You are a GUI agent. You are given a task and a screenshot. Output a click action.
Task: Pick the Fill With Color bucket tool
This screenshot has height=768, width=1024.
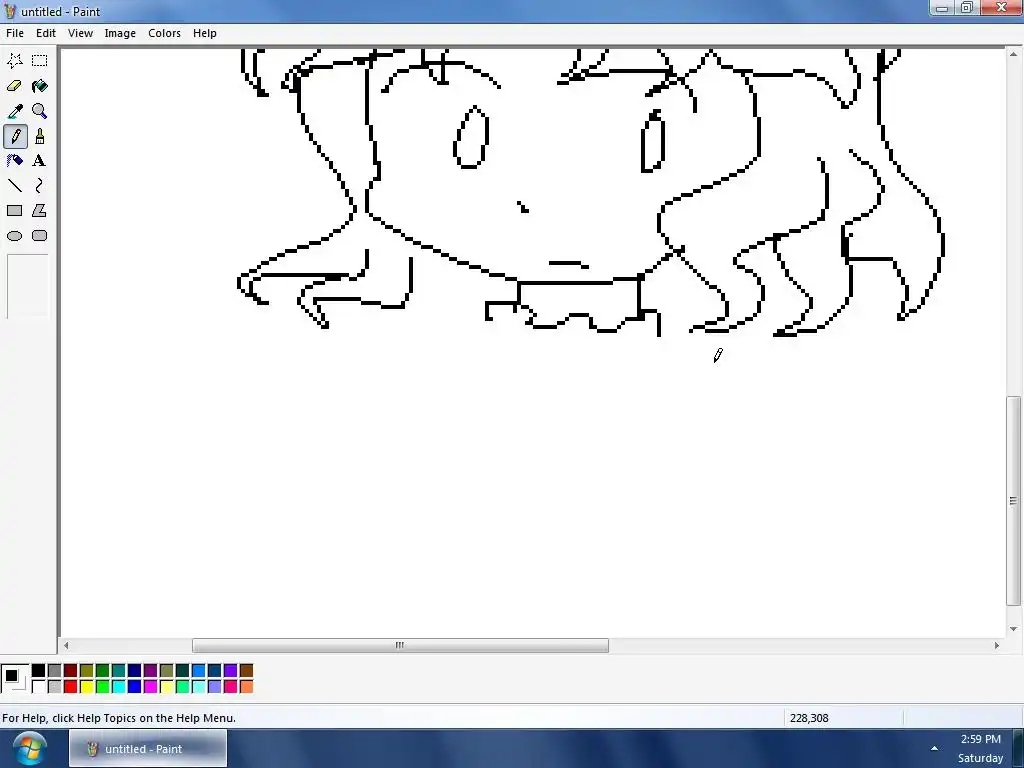40,86
